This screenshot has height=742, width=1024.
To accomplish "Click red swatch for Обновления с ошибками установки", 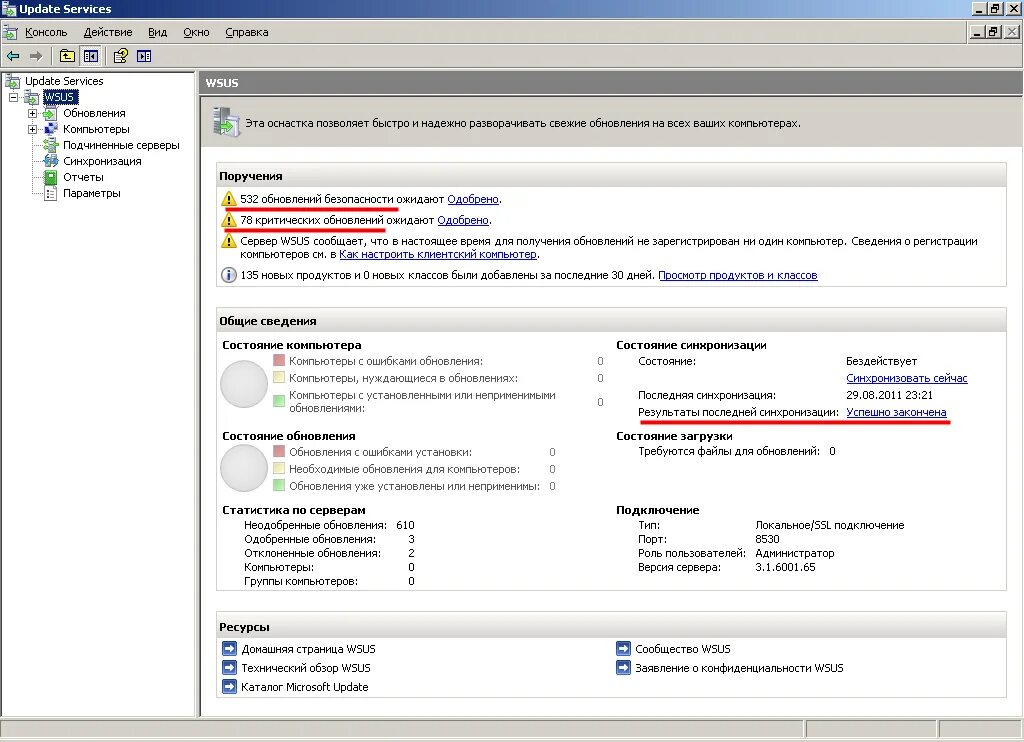I will (279, 451).
